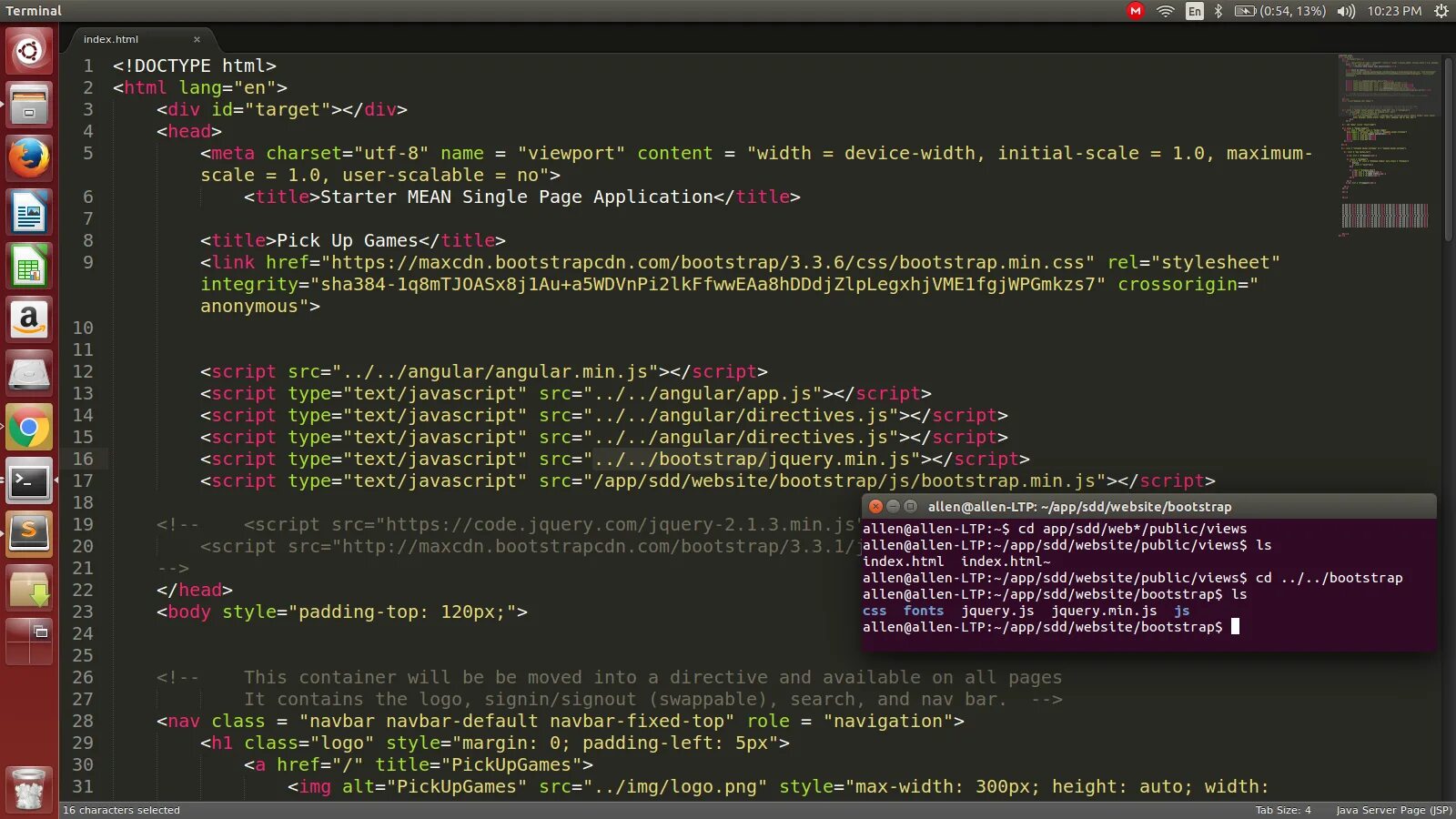Click line number 23 in the gutter
1456x819 pixels.
click(x=83, y=612)
